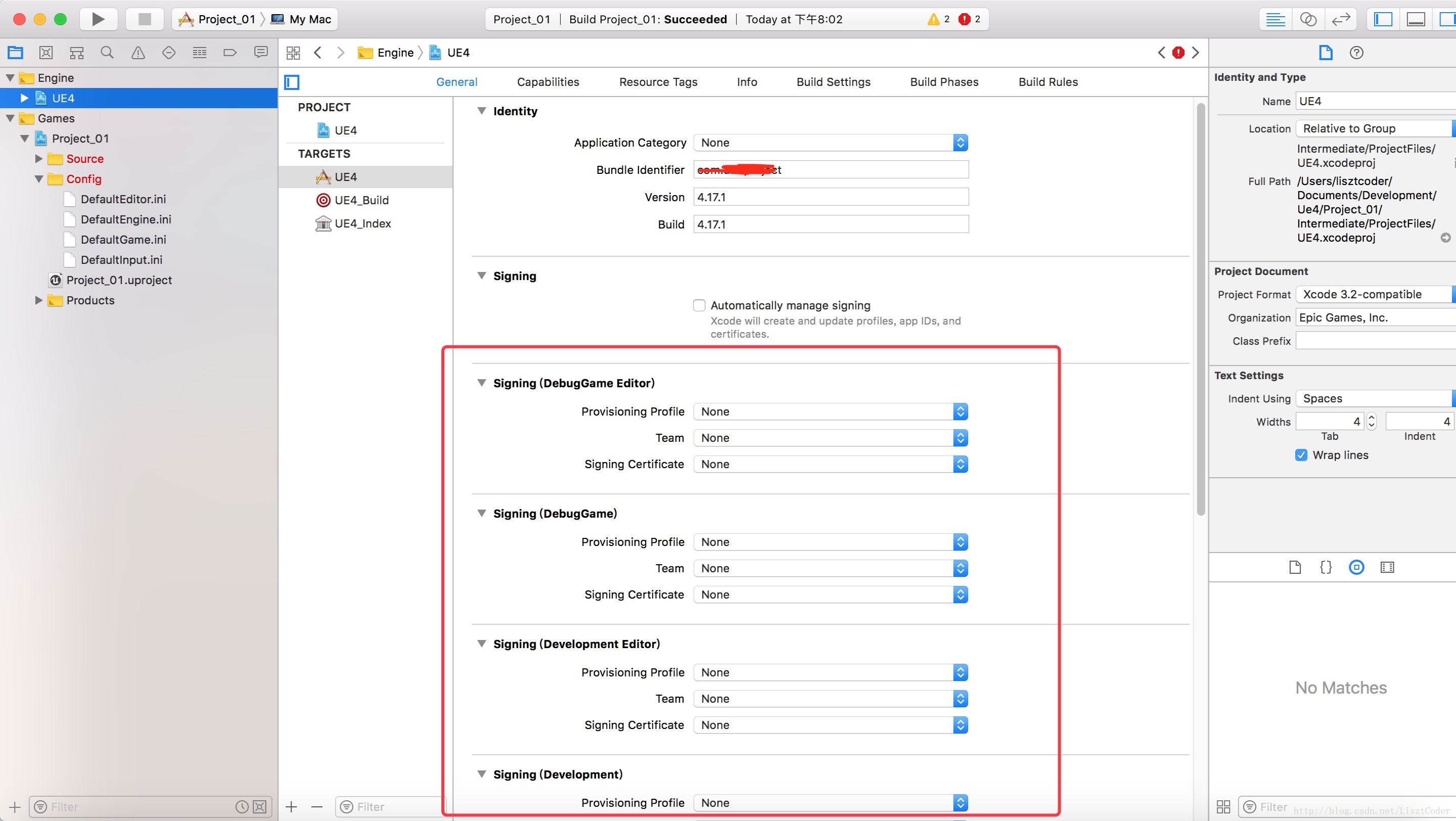Open the Issue navigator warning icon
1456x821 pixels.
point(138,53)
